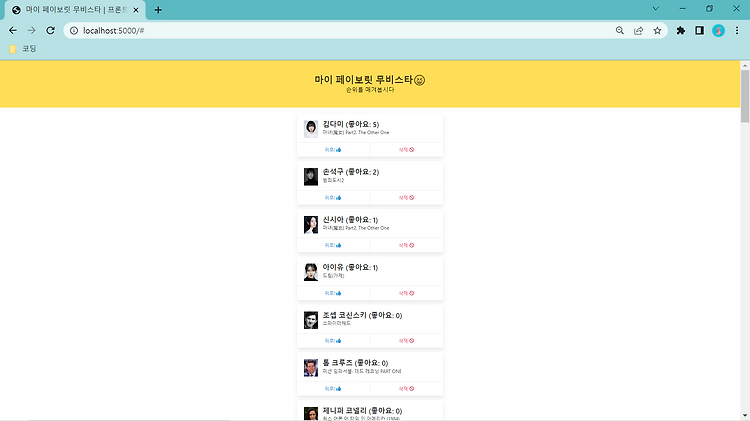This screenshot has width=750, height=421.
Task: Click the 톰 크루즈 (좋아요: 0) name
Action: pos(355,363)
